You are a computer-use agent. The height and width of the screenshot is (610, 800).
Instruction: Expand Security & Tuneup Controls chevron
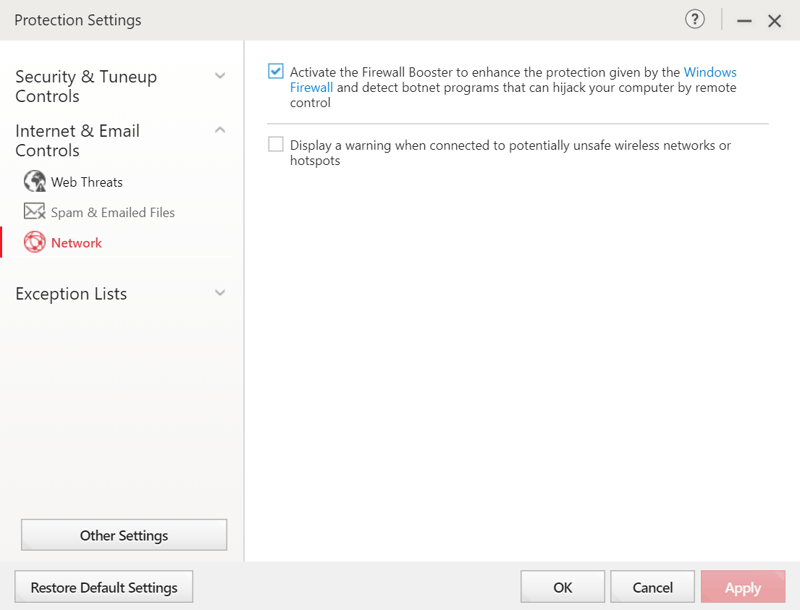click(x=220, y=76)
